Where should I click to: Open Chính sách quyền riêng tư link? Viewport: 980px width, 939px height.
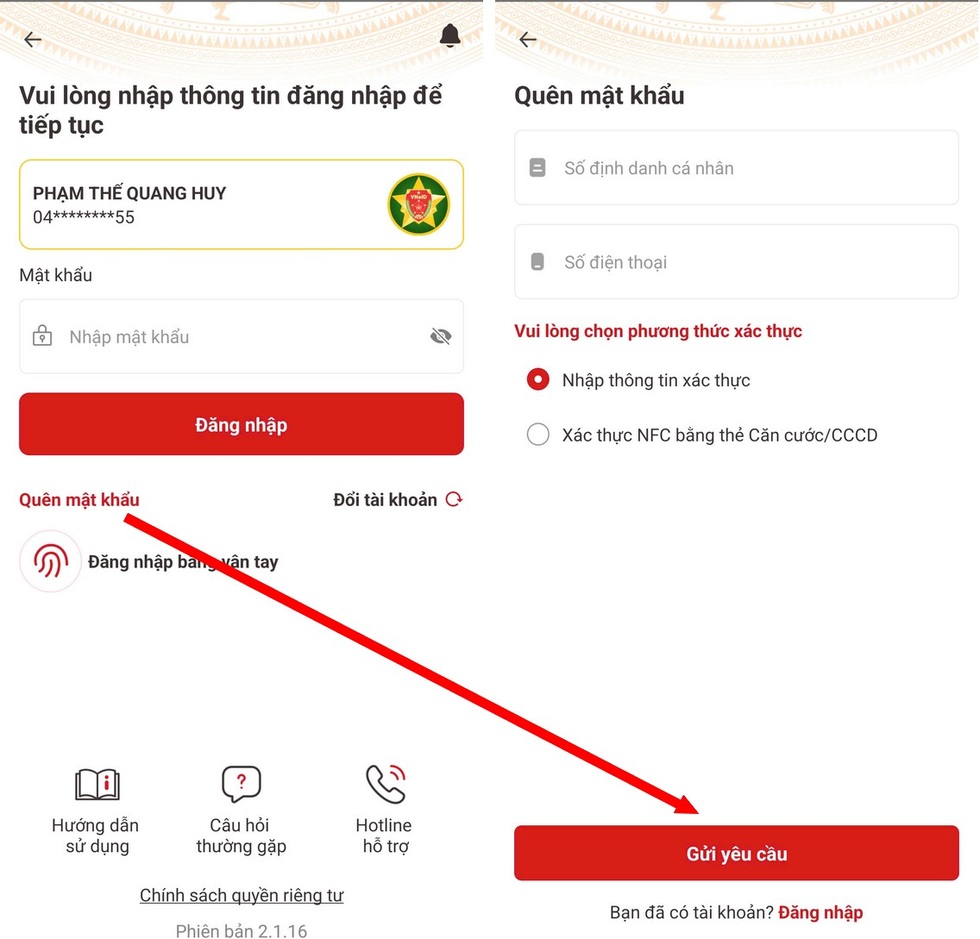click(241, 895)
